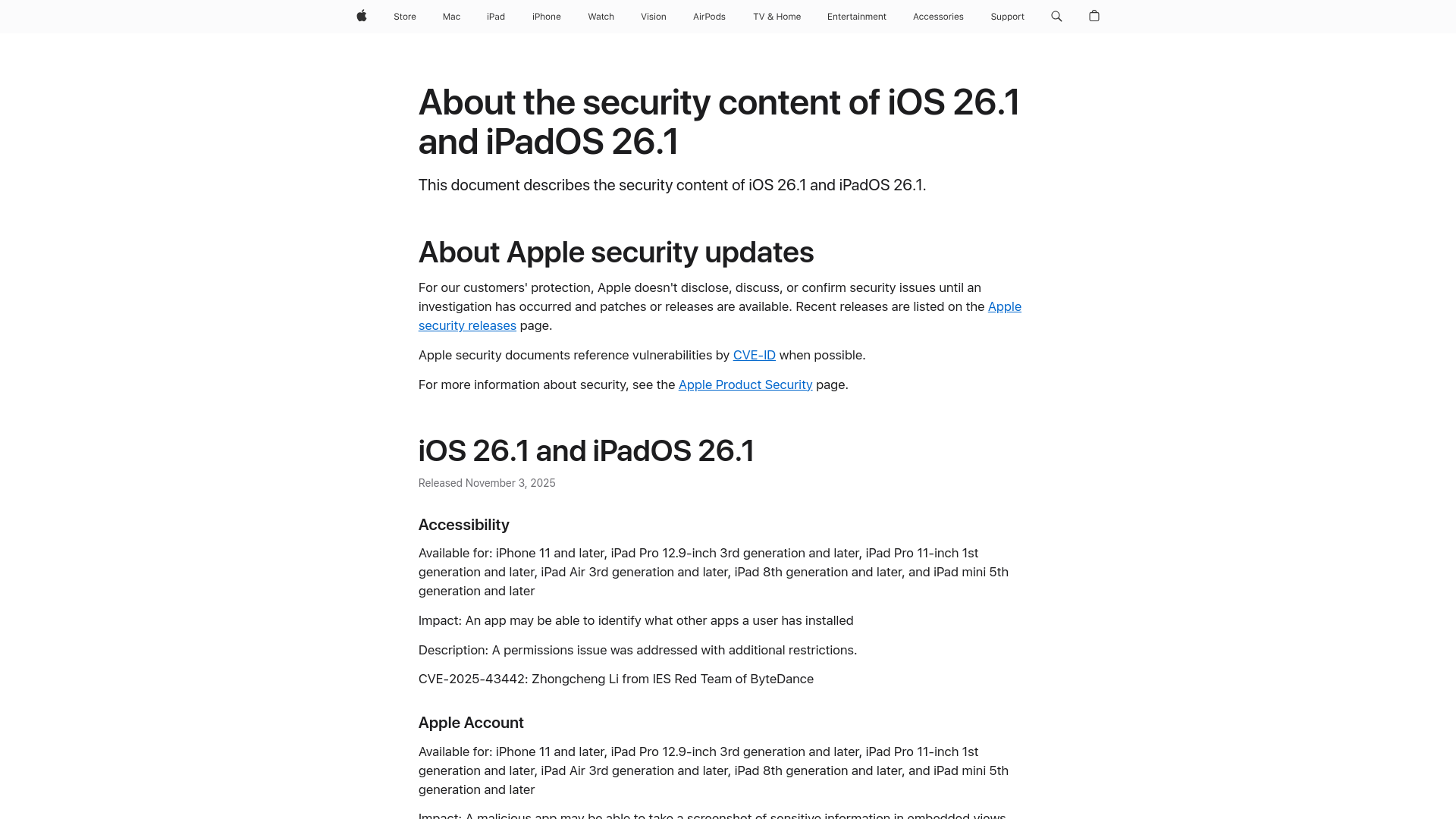Select the Accessories menu item
Screen dimensions: 1456x819
tap(938, 16)
